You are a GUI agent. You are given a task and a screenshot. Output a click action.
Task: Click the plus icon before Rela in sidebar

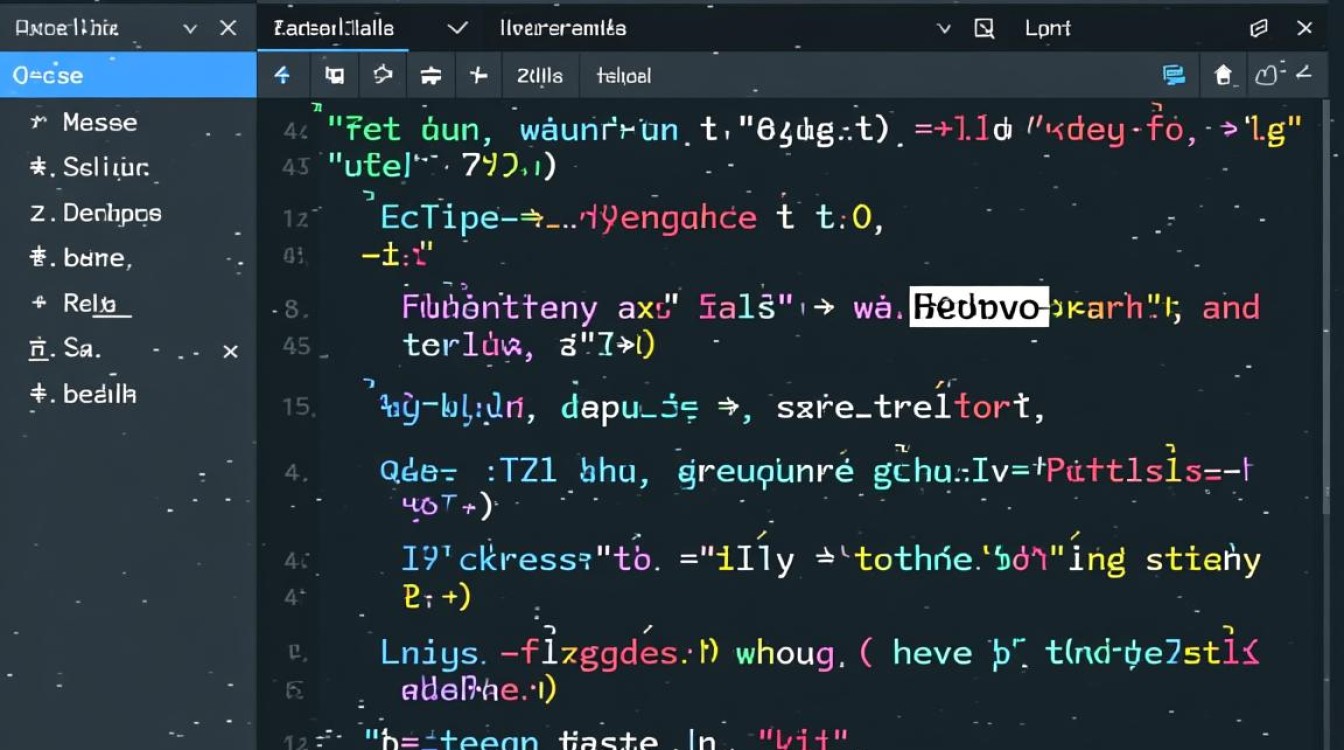[39, 302]
